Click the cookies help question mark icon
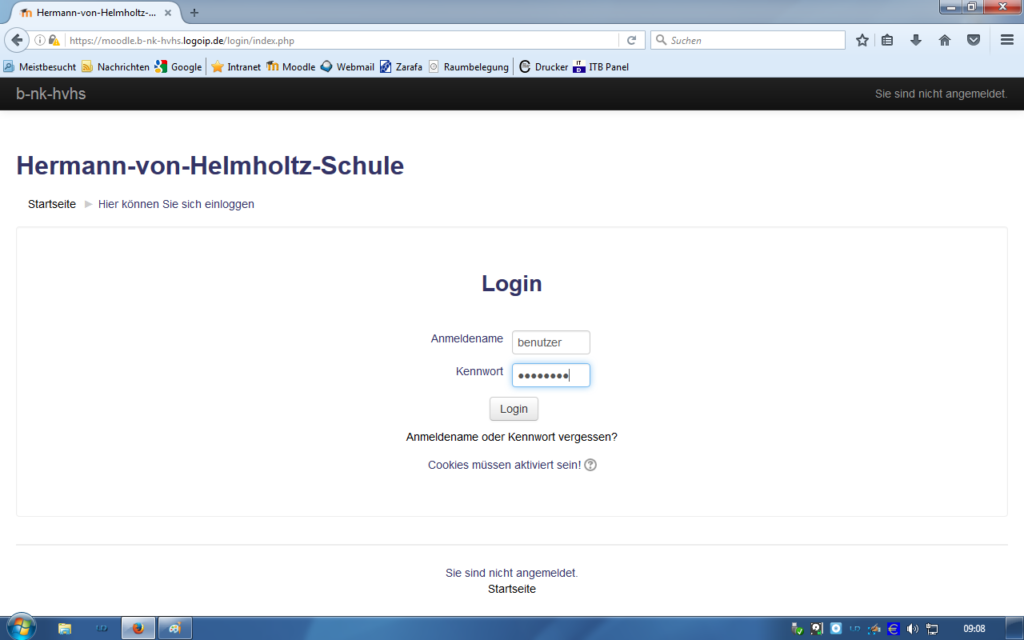 (590, 465)
